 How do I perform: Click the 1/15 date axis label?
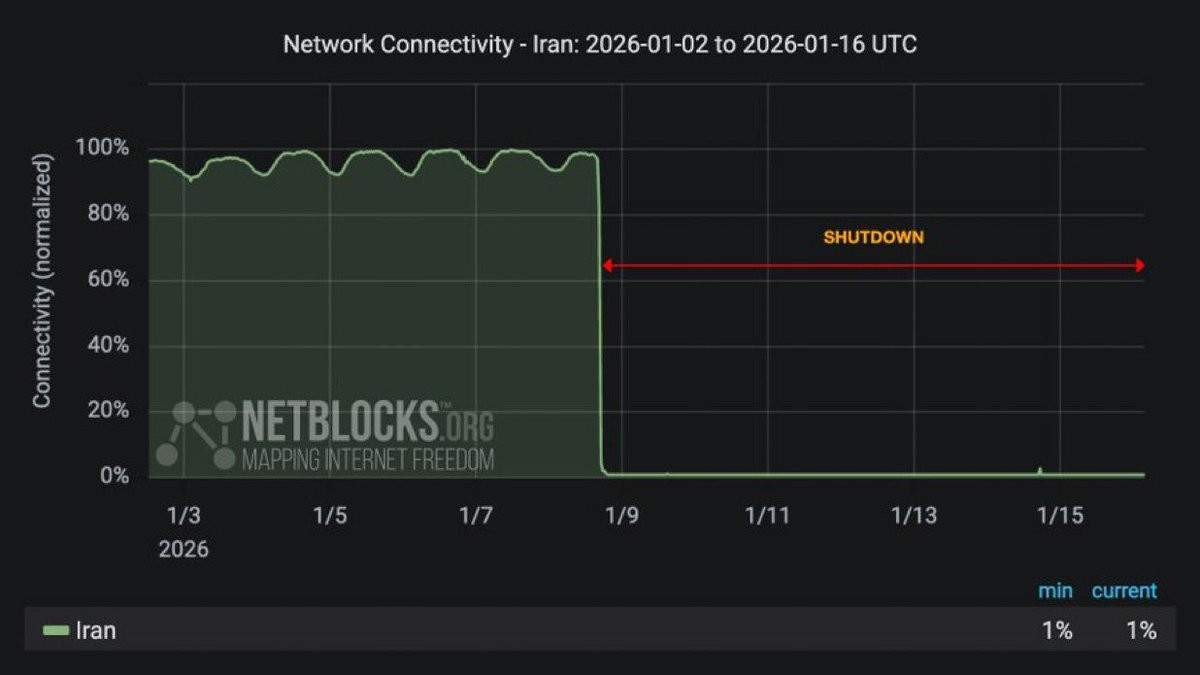coord(1060,516)
